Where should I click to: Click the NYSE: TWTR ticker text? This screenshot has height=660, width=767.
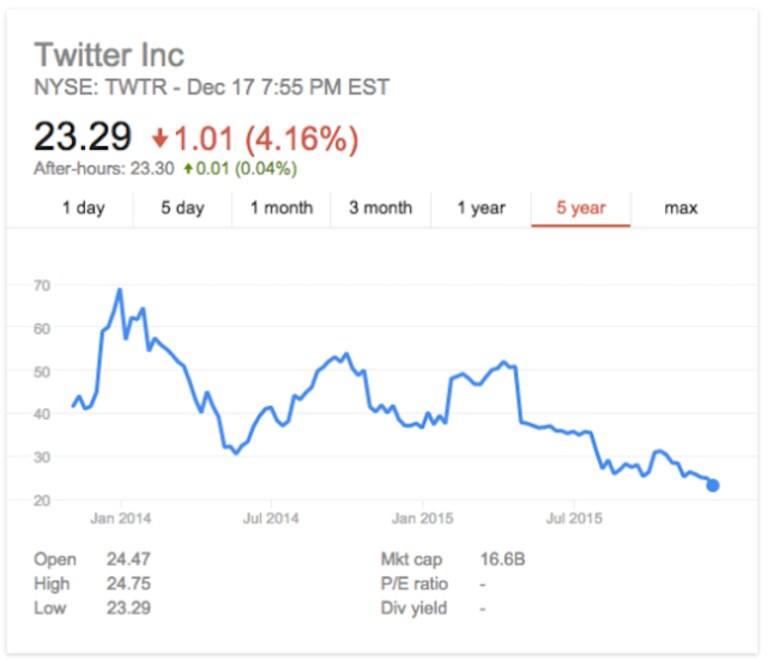101,88
